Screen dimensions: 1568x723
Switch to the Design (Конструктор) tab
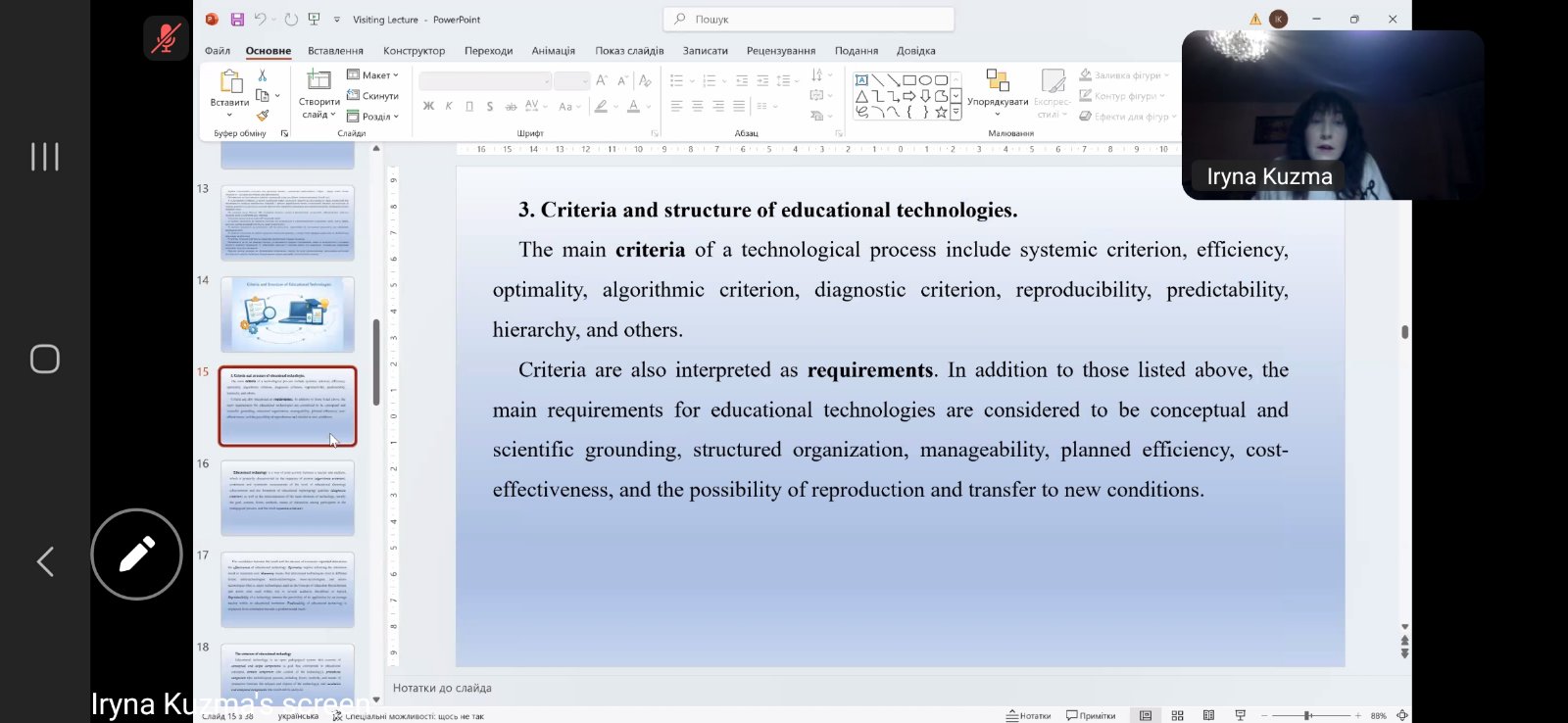[414, 50]
